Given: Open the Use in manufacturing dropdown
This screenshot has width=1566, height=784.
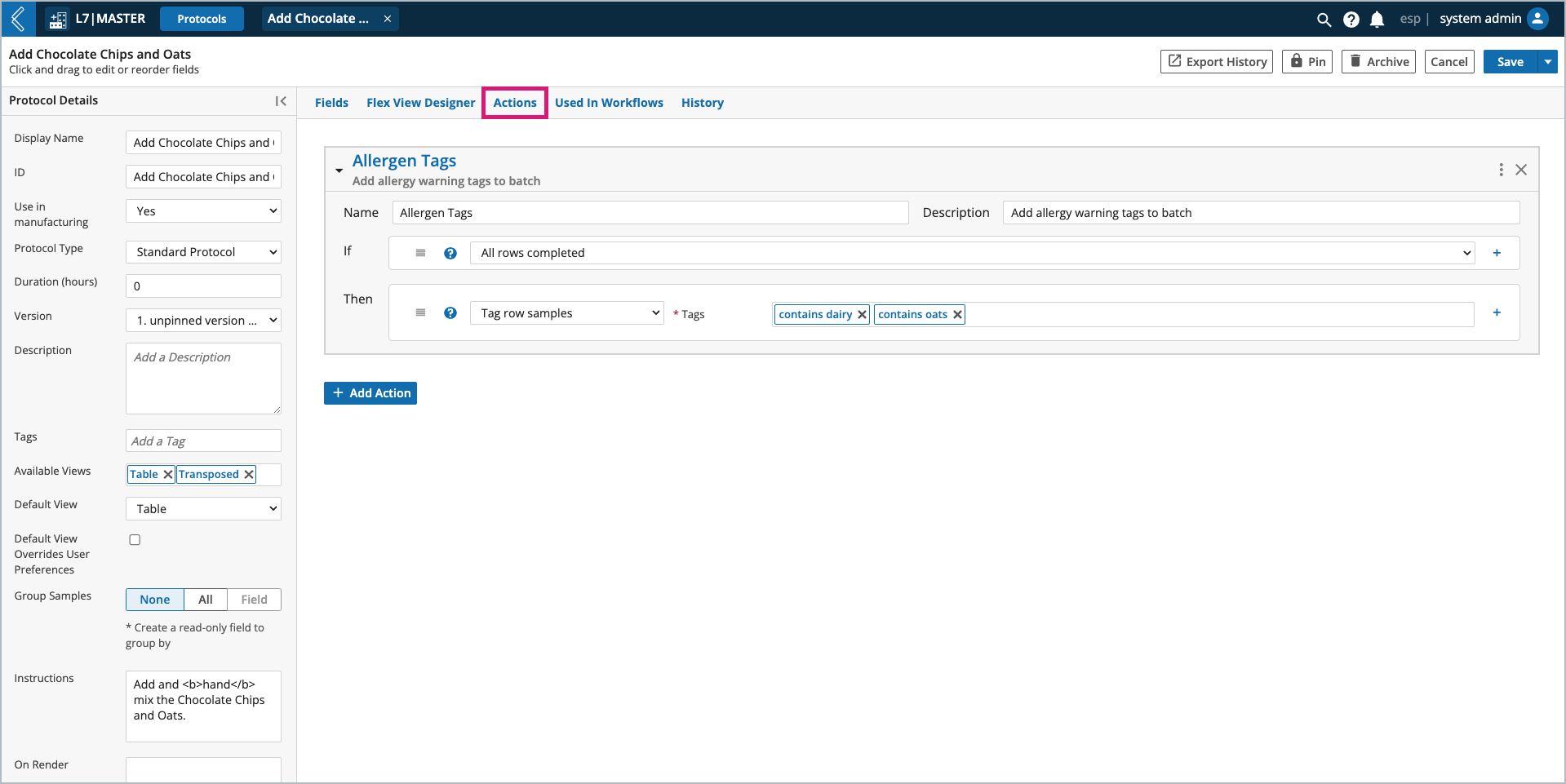Looking at the screenshot, I should coord(203,211).
